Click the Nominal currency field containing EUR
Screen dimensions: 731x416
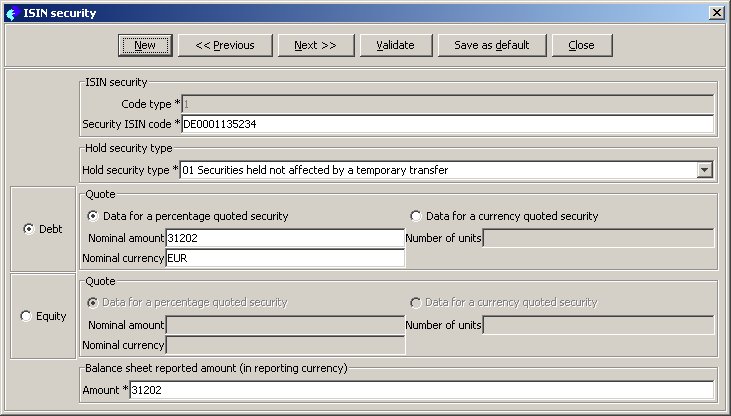285,258
